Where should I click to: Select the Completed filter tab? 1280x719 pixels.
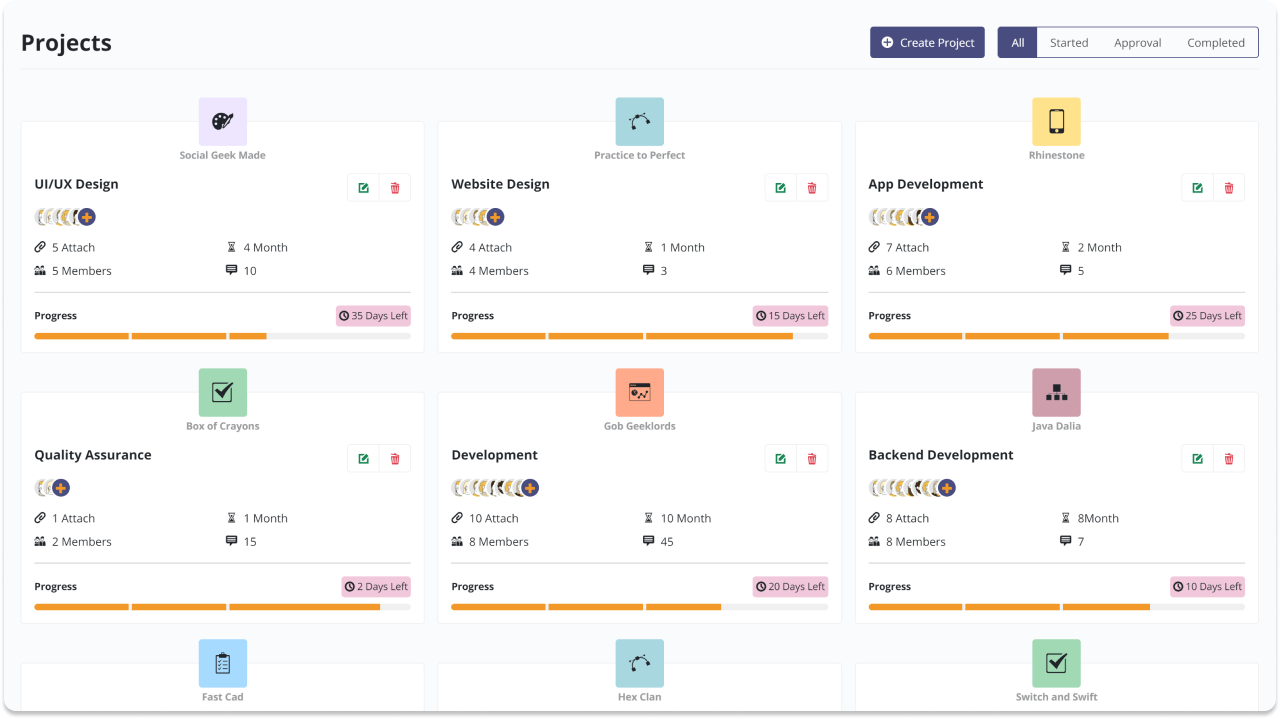pyautogui.click(x=1216, y=42)
